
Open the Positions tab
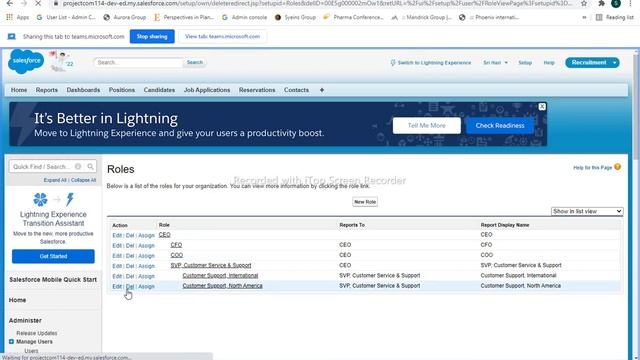pyautogui.click(x=122, y=90)
